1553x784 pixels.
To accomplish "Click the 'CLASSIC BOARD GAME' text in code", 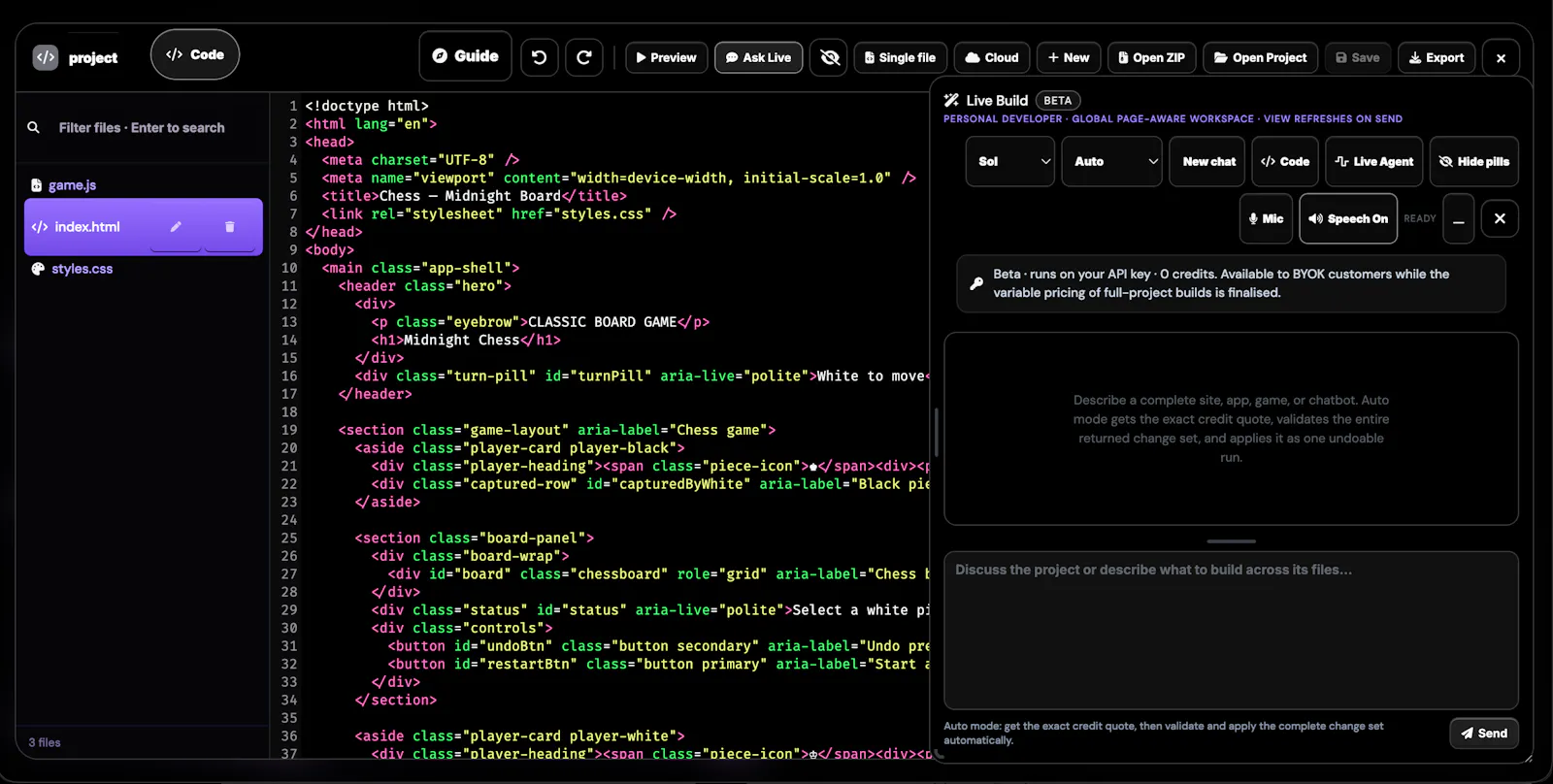I will 602,322.
